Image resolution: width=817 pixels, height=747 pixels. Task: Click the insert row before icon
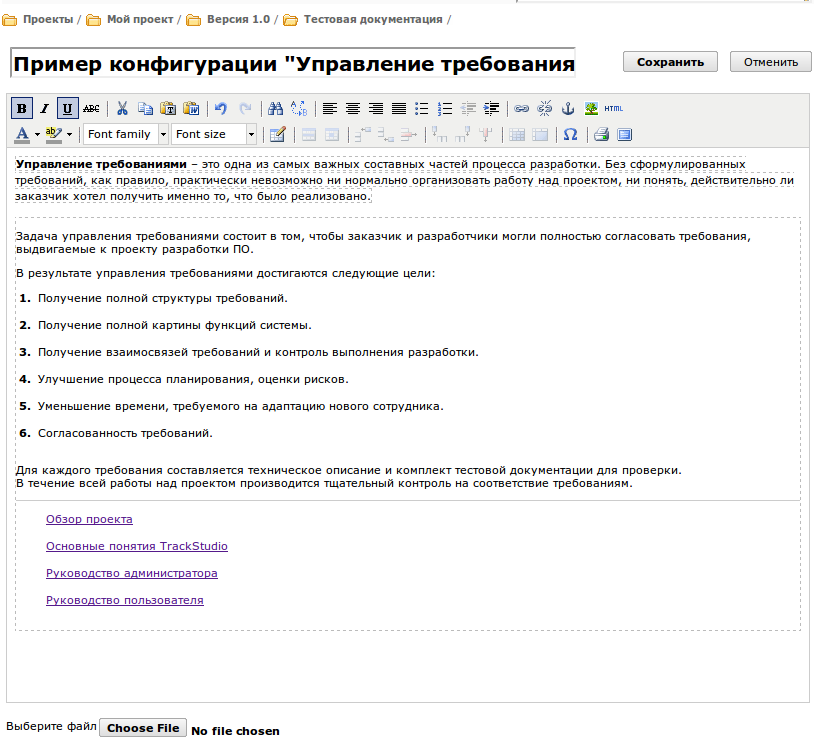pyautogui.click(x=363, y=134)
